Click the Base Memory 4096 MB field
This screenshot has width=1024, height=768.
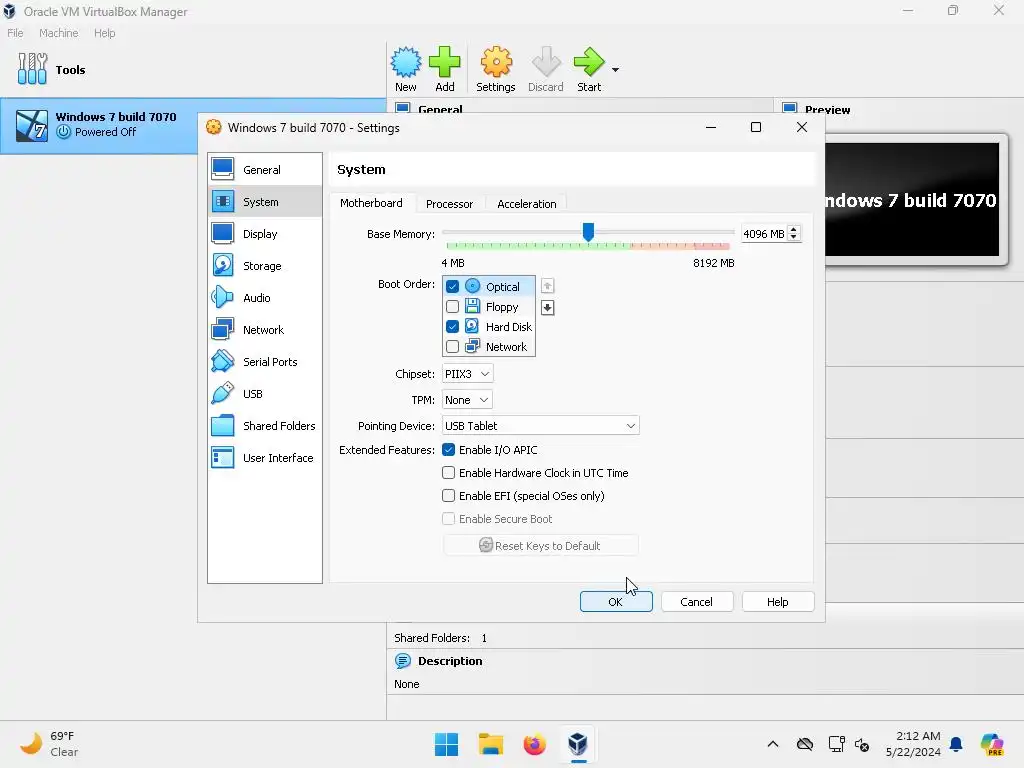coord(763,234)
